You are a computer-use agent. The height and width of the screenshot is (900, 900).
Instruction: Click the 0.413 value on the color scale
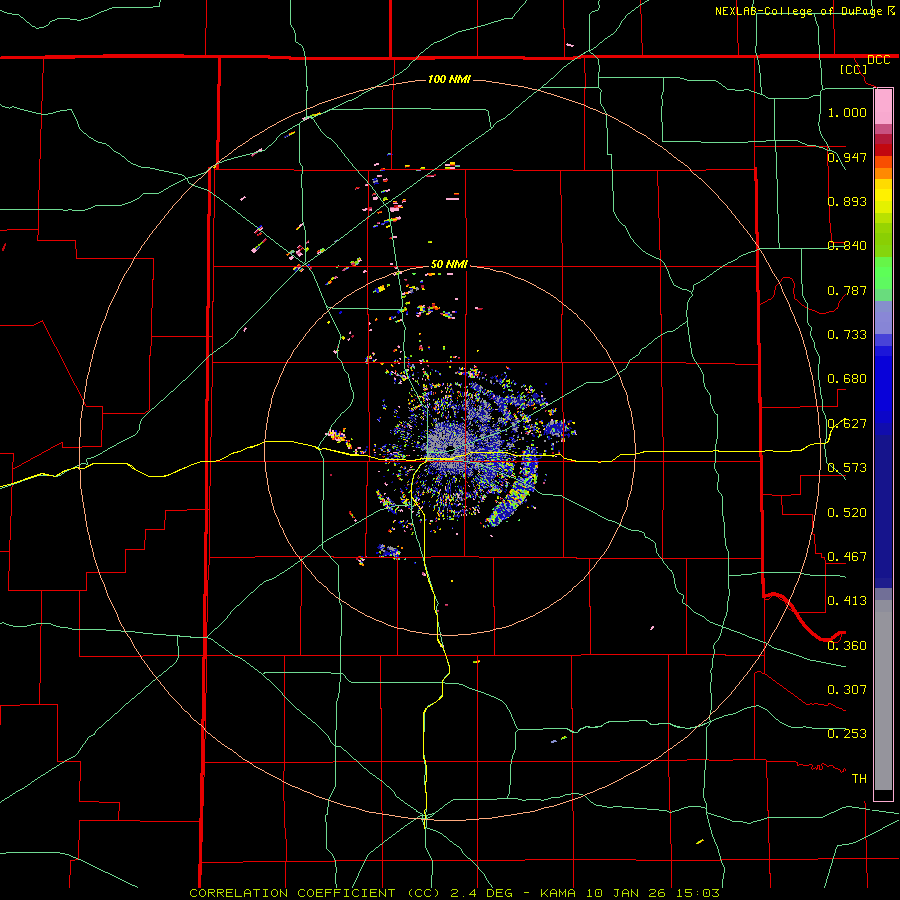[847, 600]
